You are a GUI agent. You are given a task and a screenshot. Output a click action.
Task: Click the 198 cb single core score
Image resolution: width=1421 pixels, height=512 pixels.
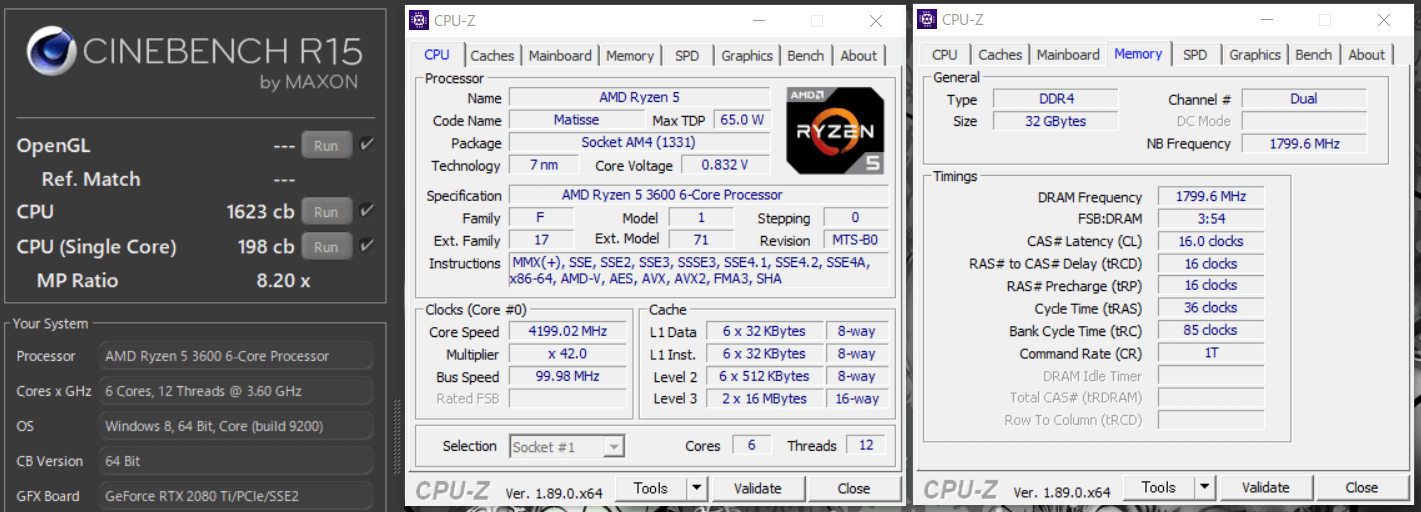click(266, 246)
